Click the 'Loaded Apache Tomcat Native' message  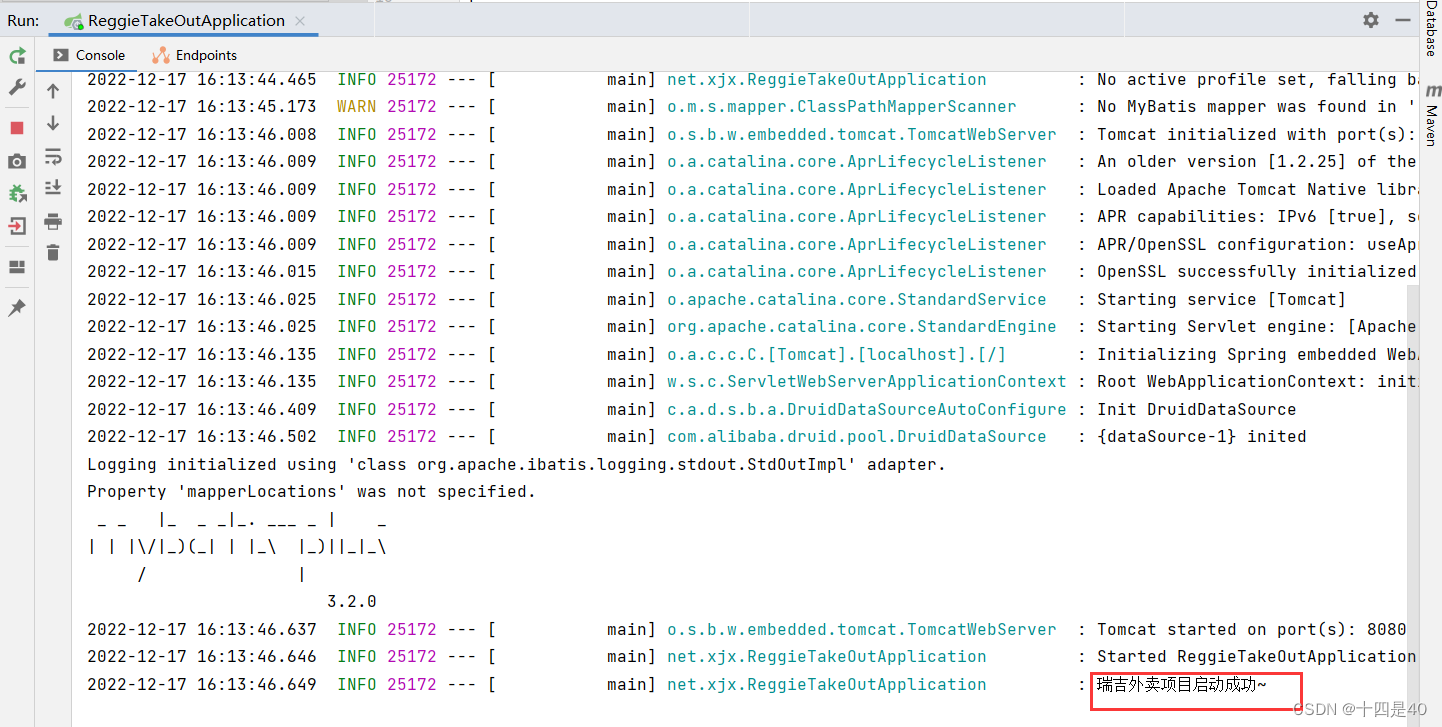coord(1257,189)
